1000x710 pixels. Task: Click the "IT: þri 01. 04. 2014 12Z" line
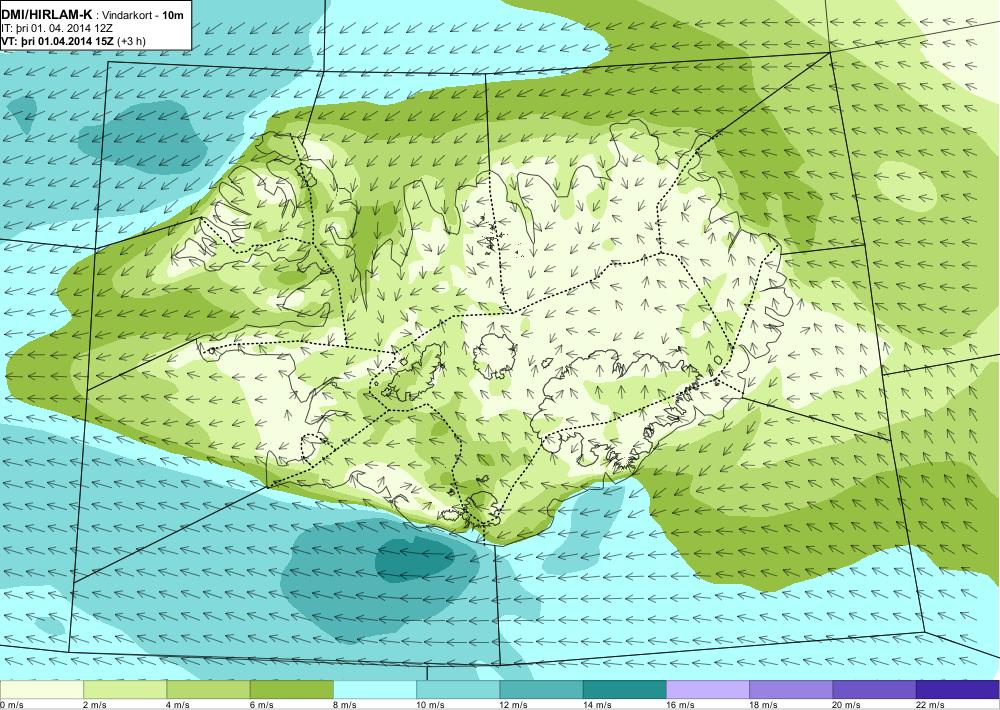57,28
